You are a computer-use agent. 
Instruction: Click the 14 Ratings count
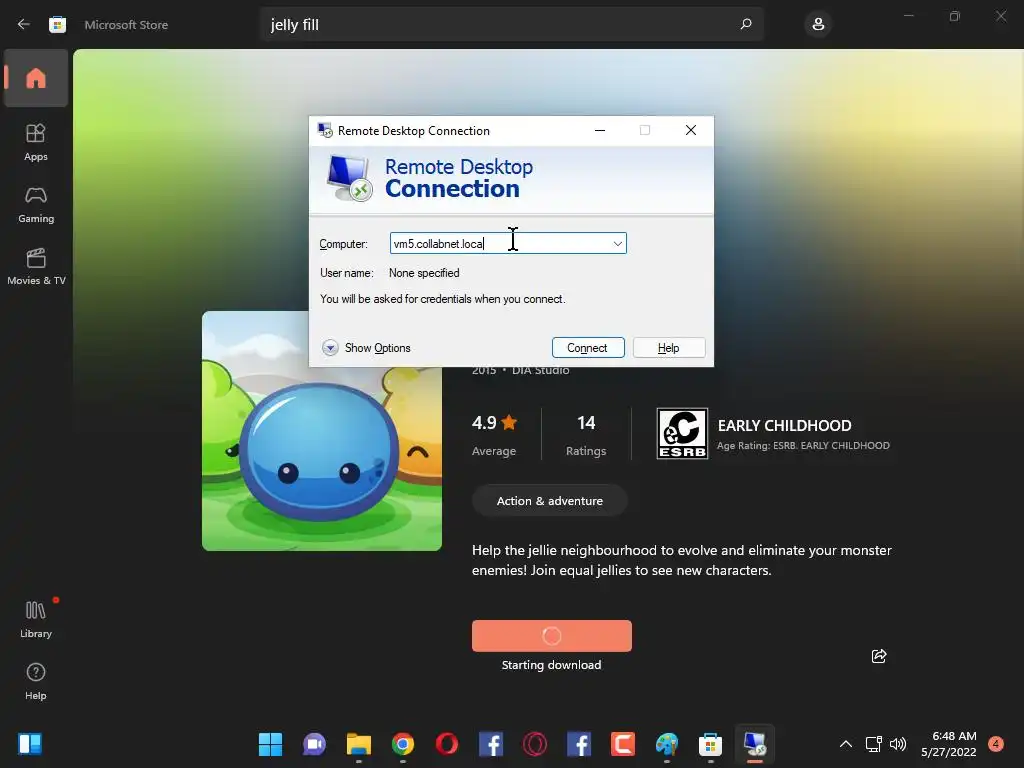click(x=586, y=434)
